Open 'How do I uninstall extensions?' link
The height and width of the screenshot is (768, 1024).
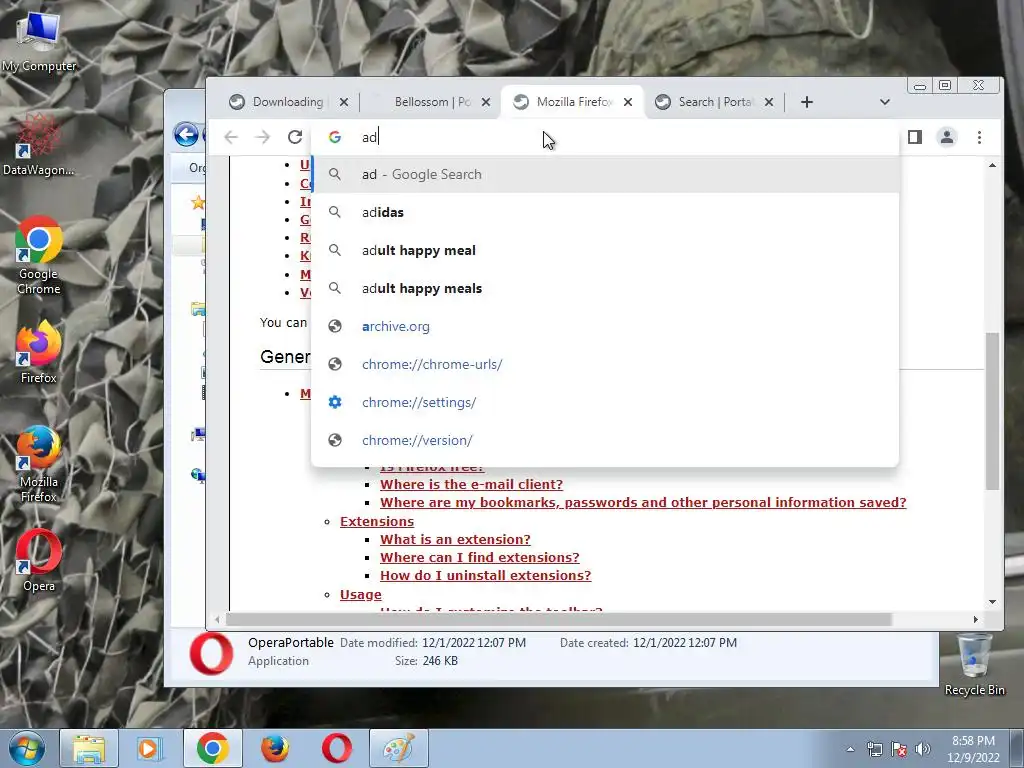[x=485, y=575]
